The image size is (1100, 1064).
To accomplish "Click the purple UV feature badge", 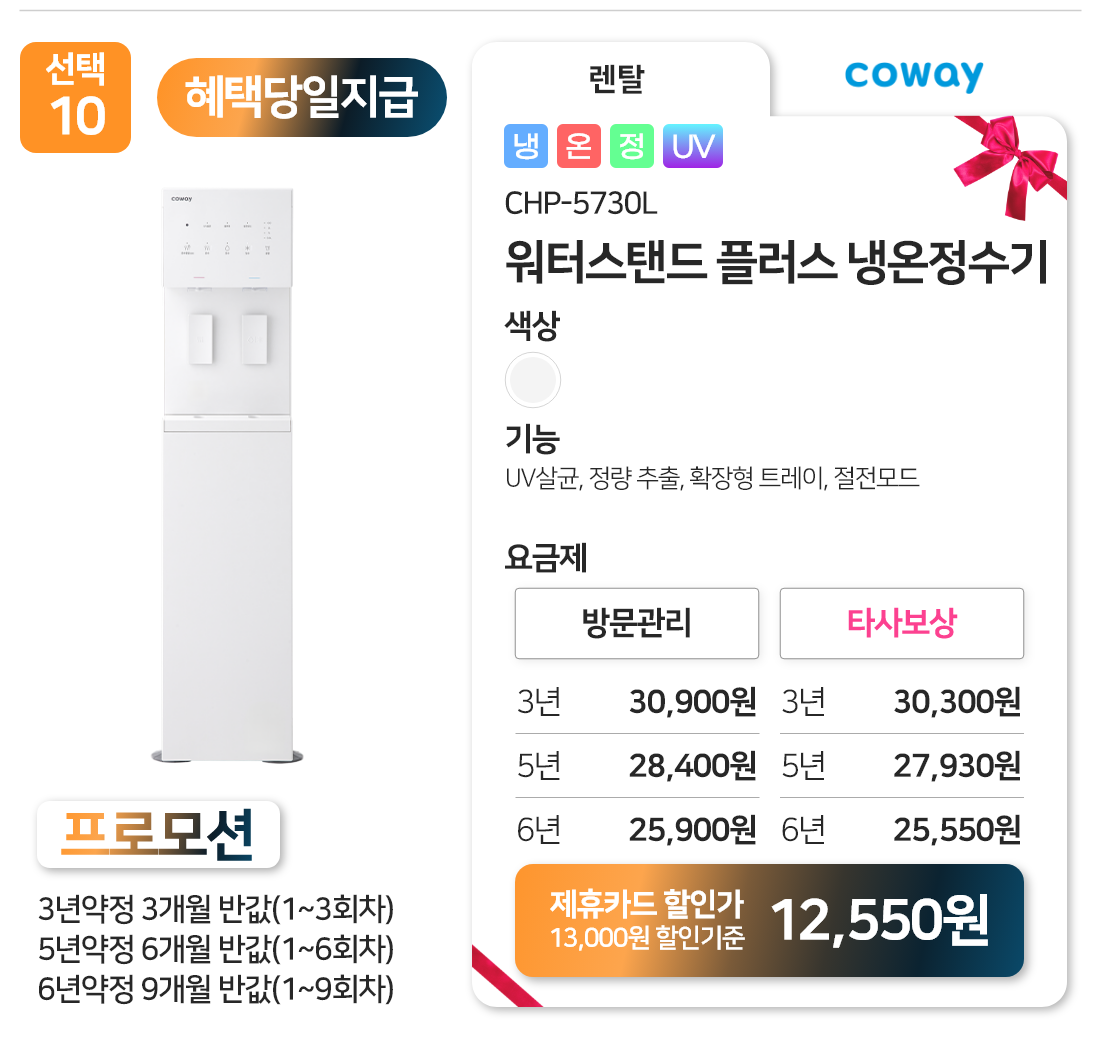I will [x=692, y=147].
